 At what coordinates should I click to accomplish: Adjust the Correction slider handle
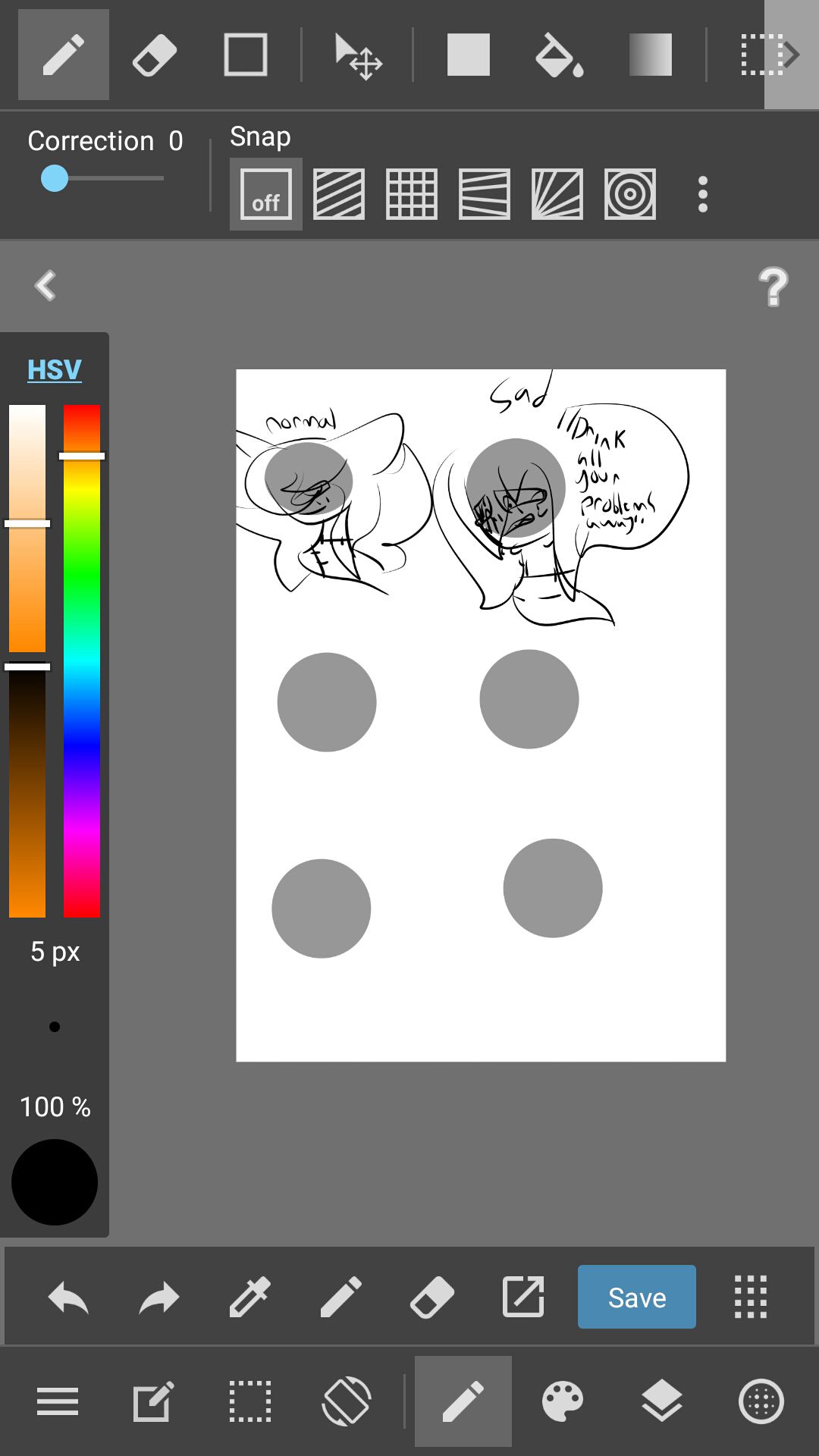tap(55, 178)
